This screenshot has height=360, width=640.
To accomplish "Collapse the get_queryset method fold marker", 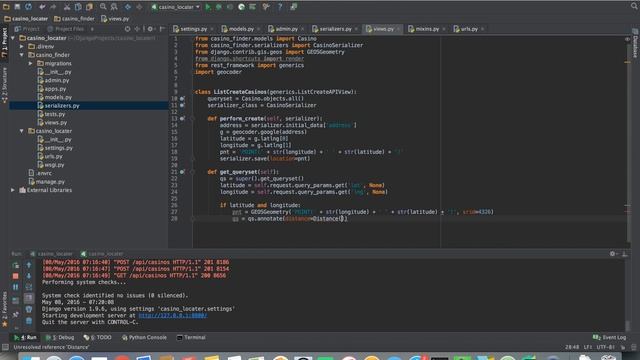I will click(x=192, y=172).
